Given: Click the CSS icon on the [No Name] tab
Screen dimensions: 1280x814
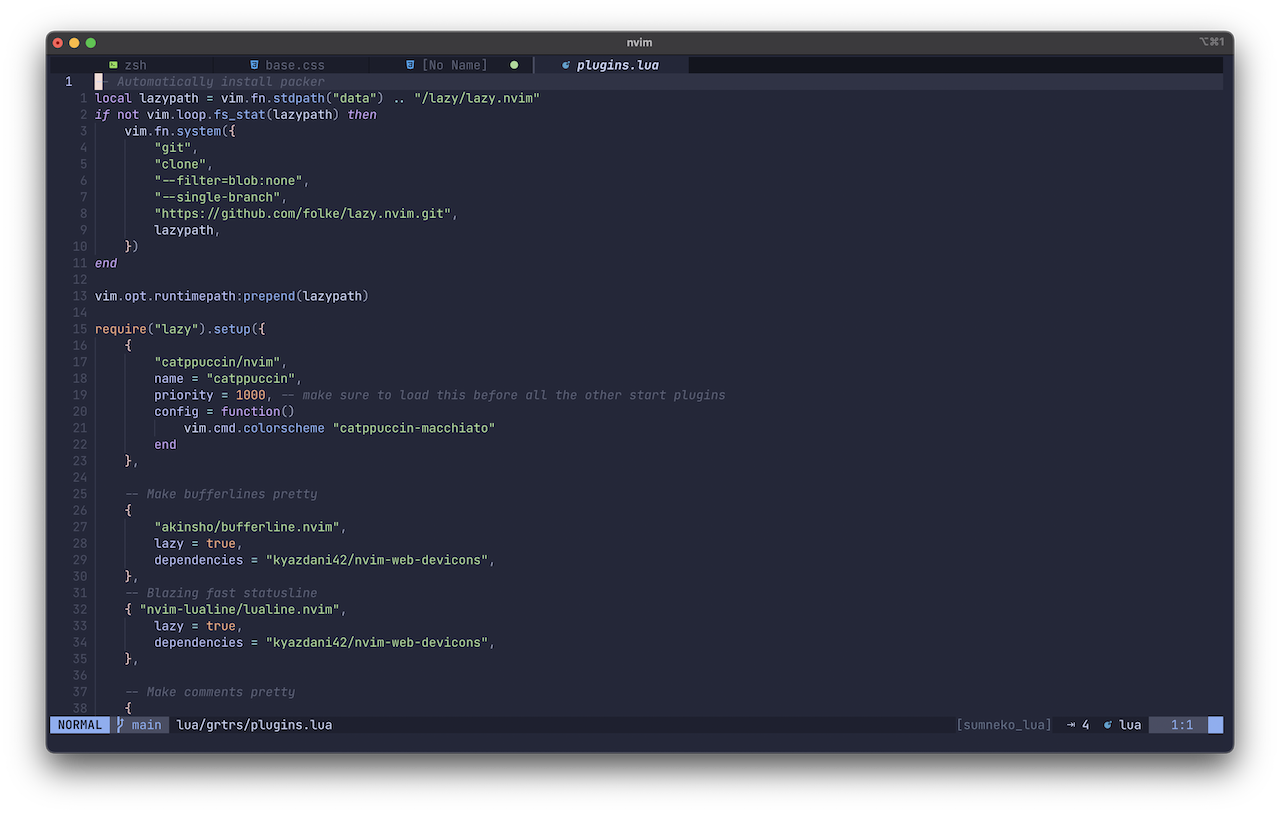Looking at the screenshot, I should (x=410, y=64).
